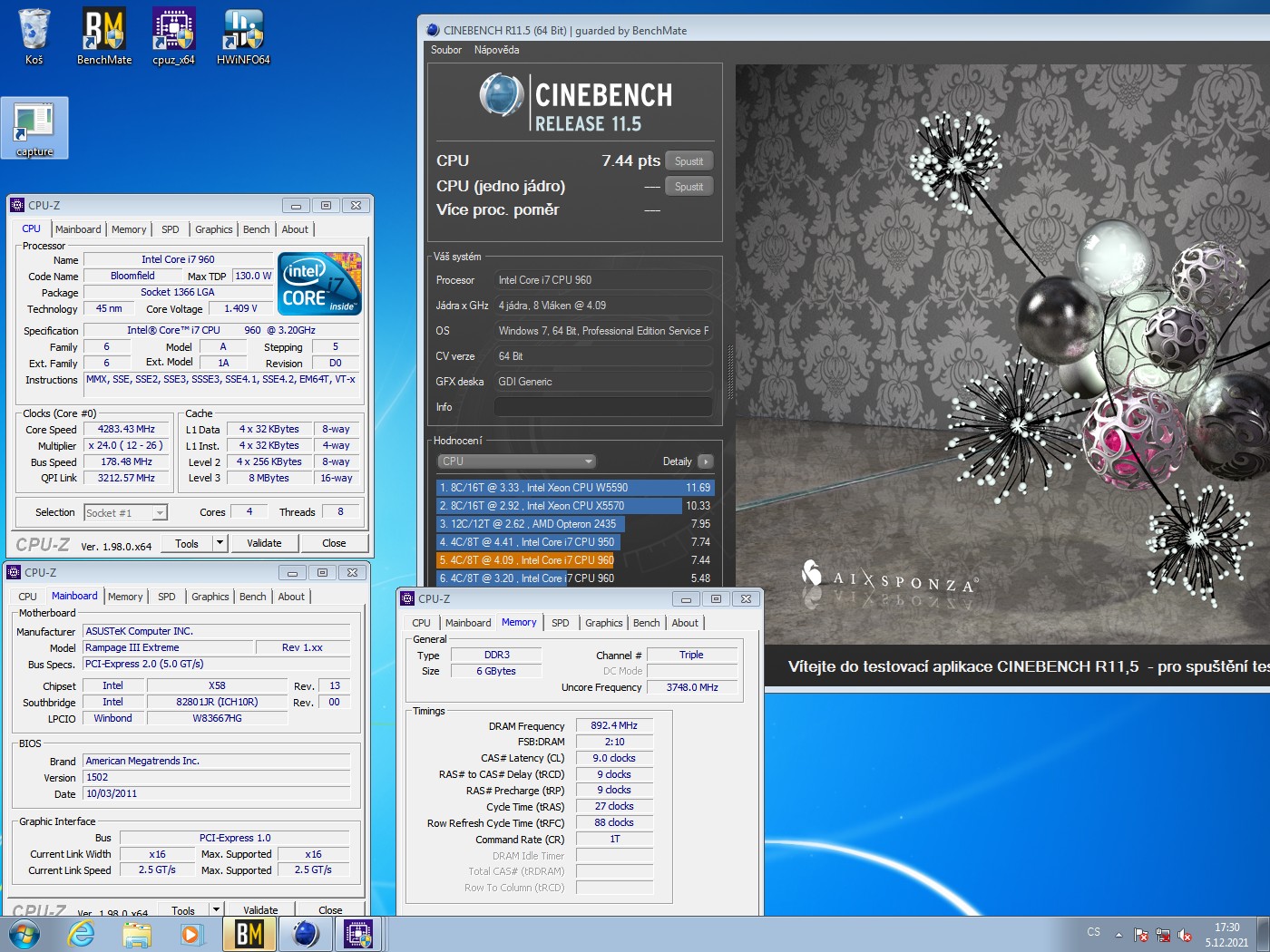Click the Mainboard CPU-Z window title icon

click(x=14, y=572)
